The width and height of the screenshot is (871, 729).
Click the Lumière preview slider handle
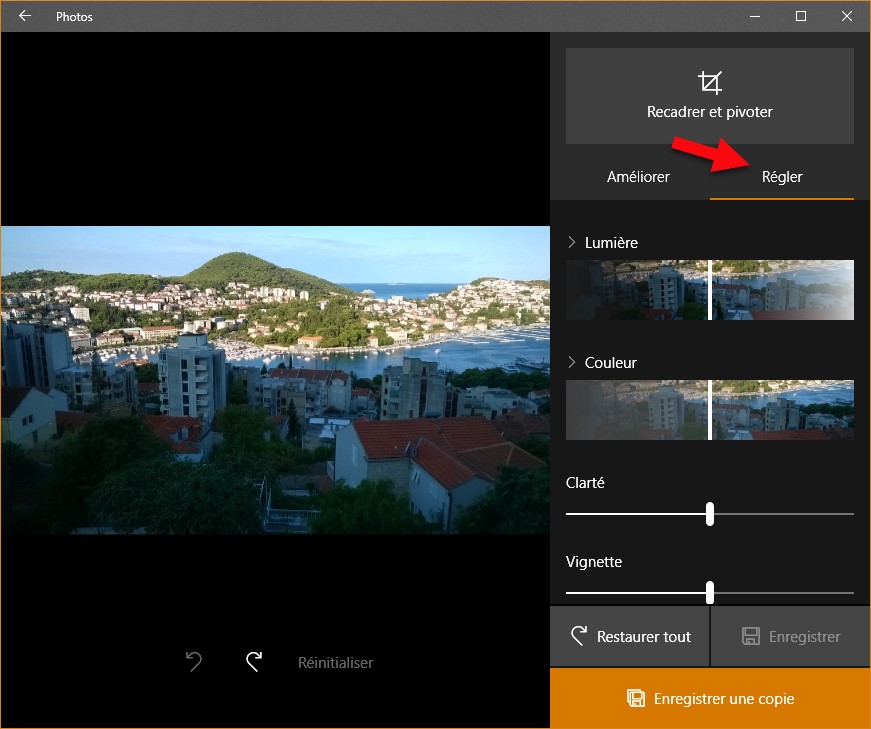point(710,290)
